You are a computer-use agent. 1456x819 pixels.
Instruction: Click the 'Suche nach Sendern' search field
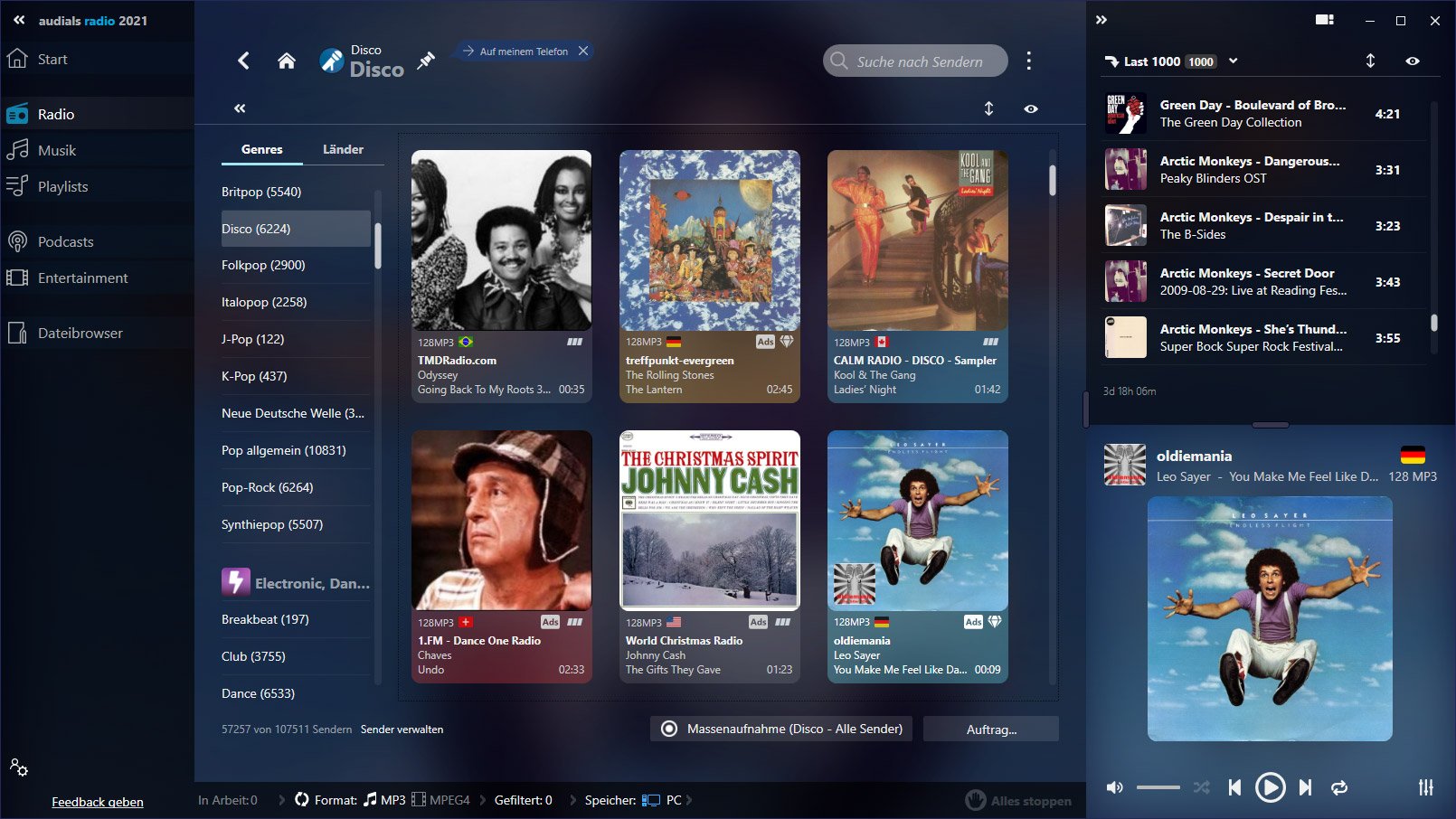(915, 61)
